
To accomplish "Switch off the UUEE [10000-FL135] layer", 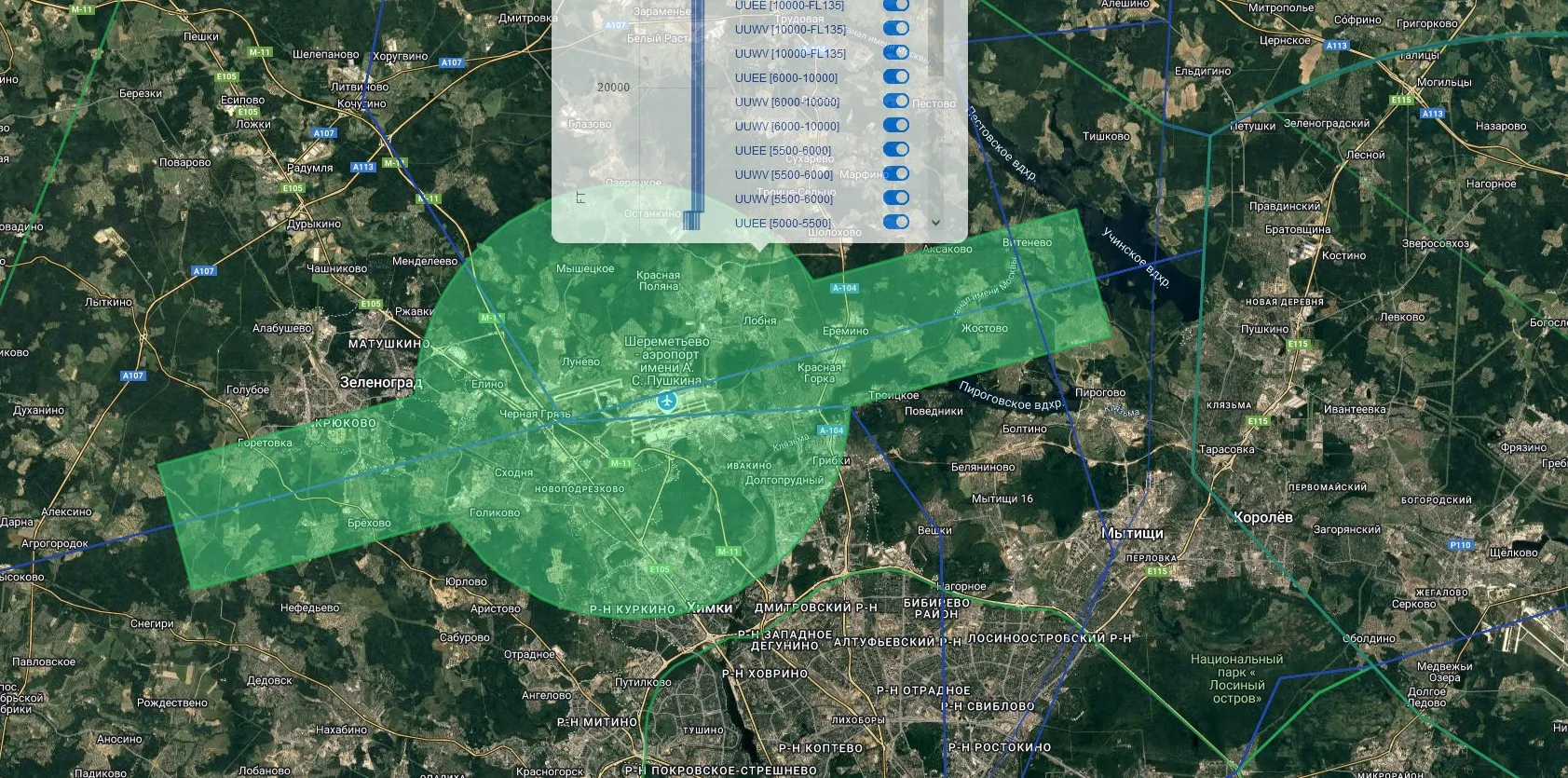I will [896, 5].
